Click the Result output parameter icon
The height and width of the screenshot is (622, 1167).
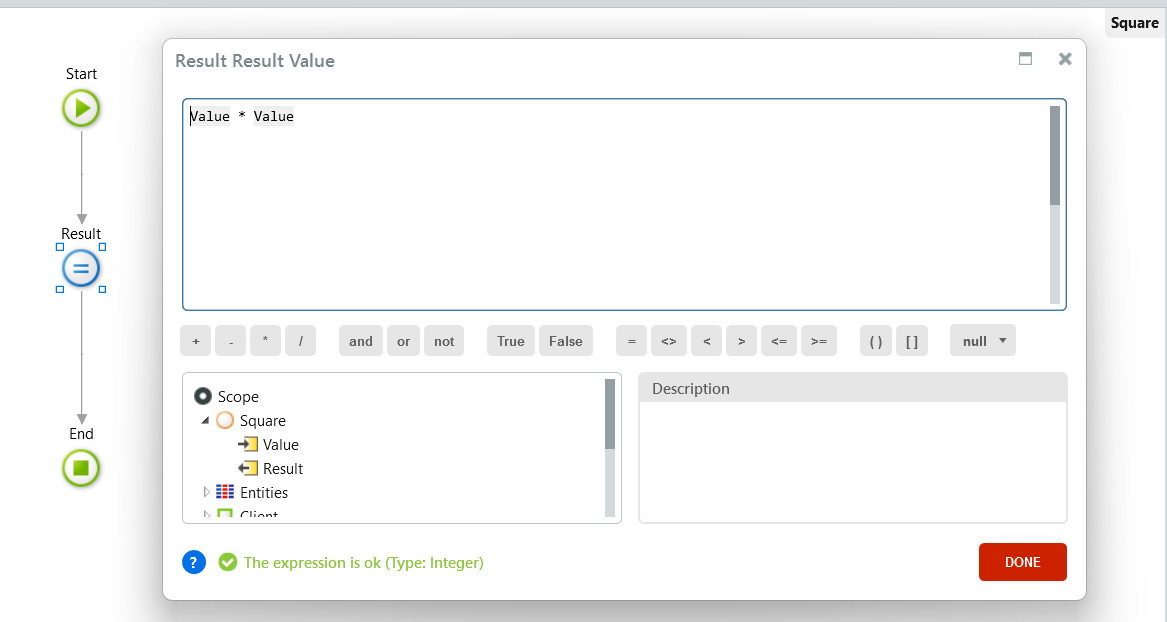[247, 468]
